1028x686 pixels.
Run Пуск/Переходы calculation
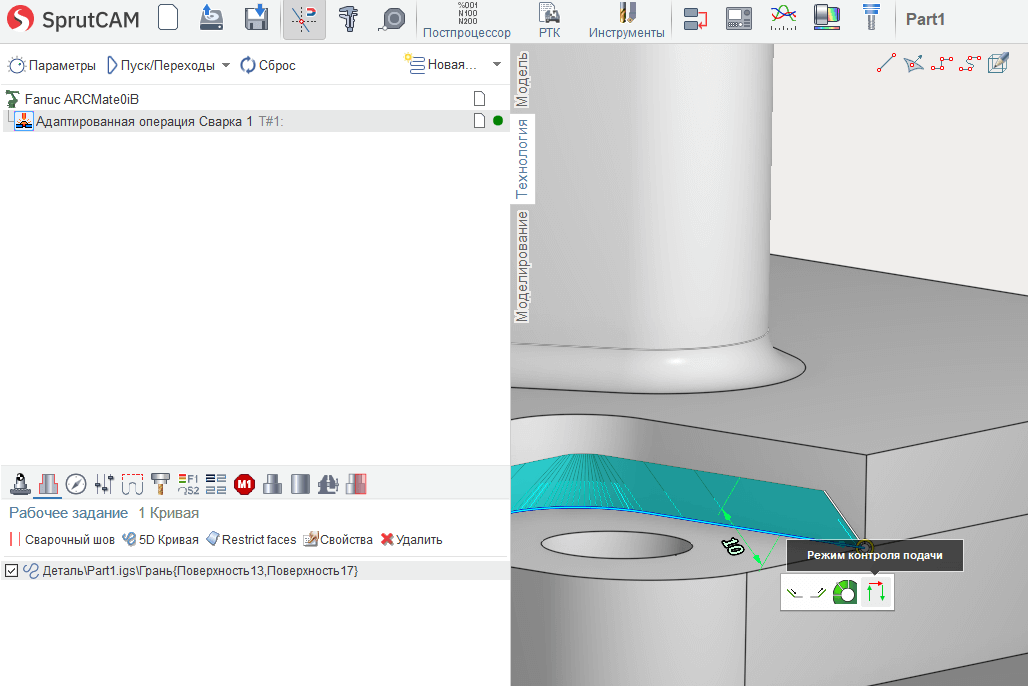coord(161,65)
